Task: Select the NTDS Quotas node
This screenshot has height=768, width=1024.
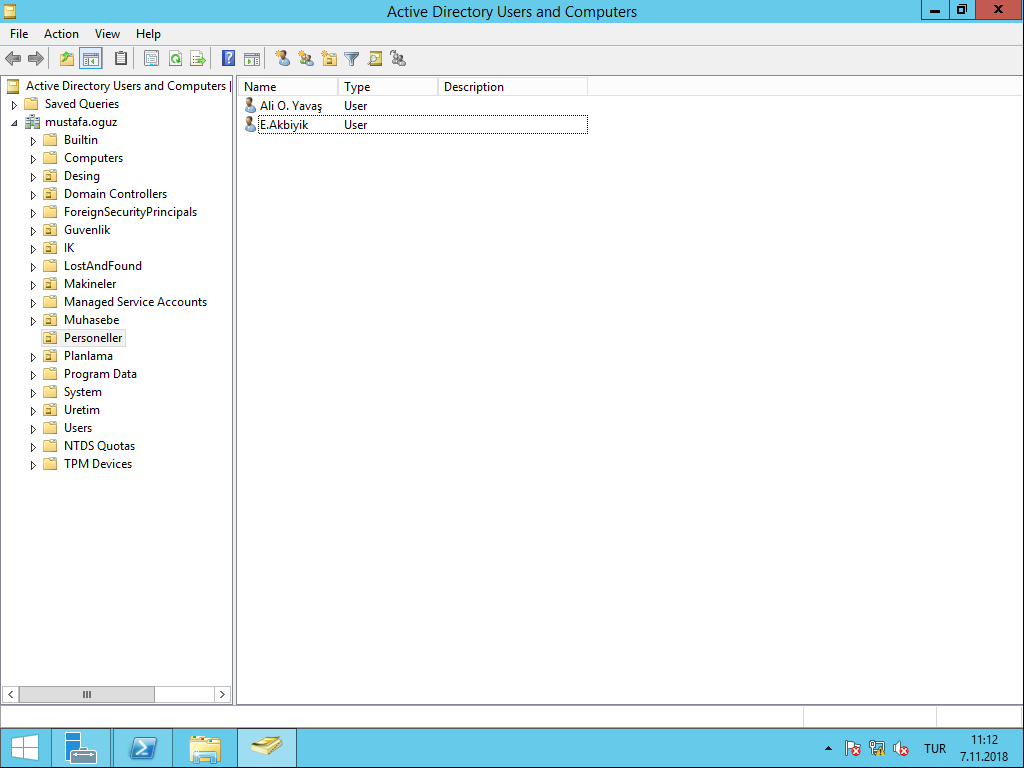Action: (x=99, y=446)
